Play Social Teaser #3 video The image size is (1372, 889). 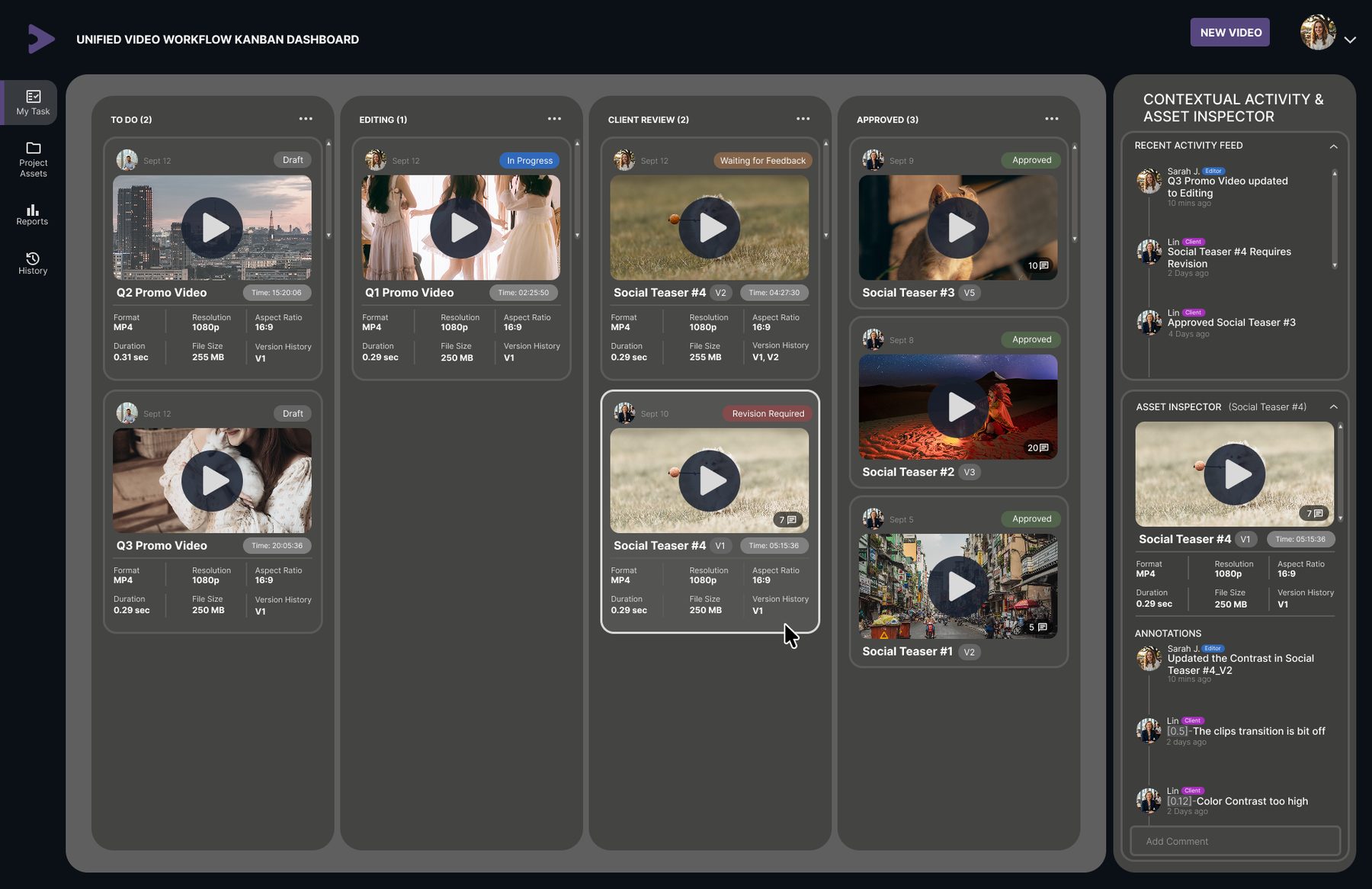tap(958, 228)
